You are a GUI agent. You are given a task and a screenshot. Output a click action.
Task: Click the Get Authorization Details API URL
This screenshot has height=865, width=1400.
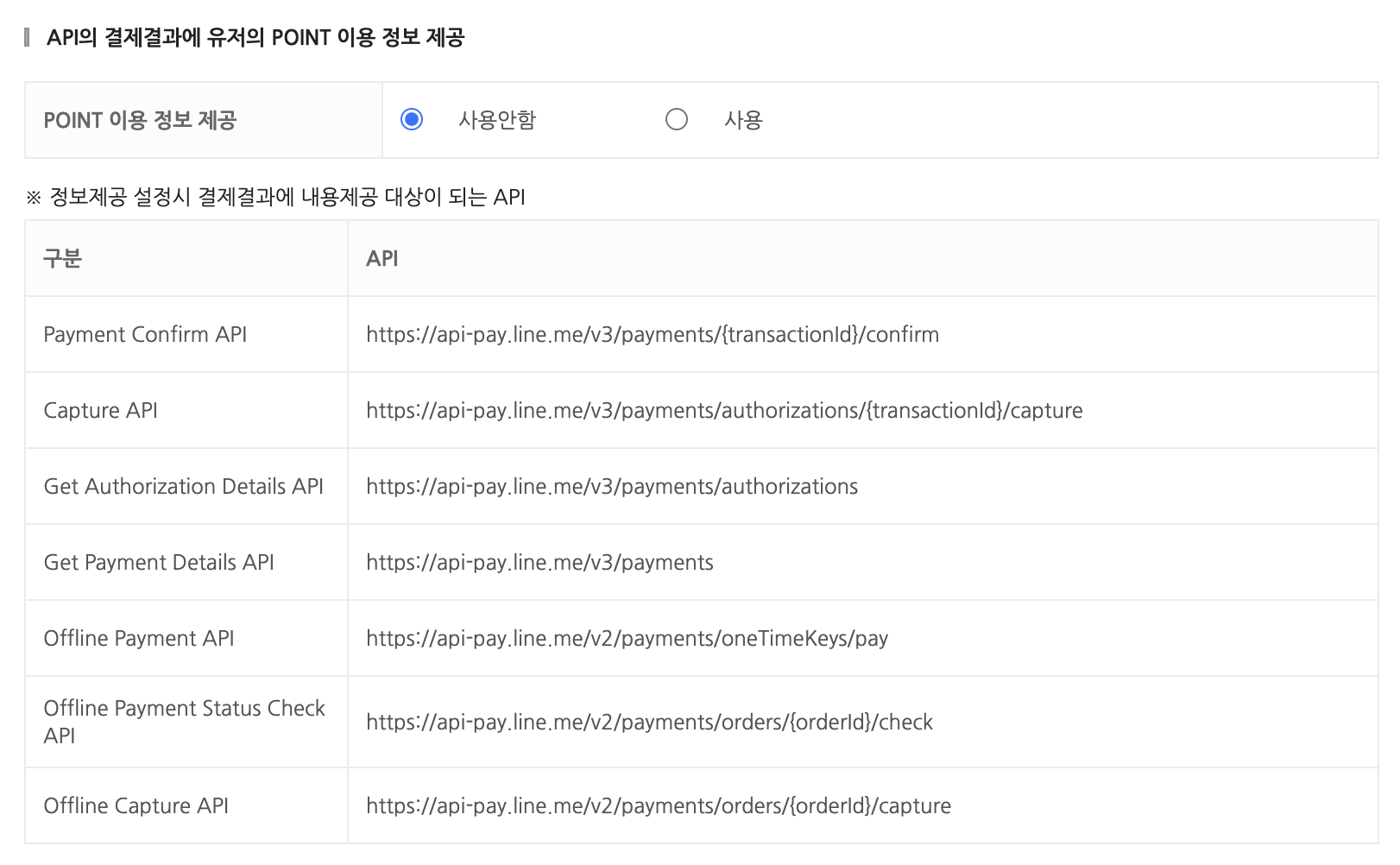pyautogui.click(x=612, y=487)
